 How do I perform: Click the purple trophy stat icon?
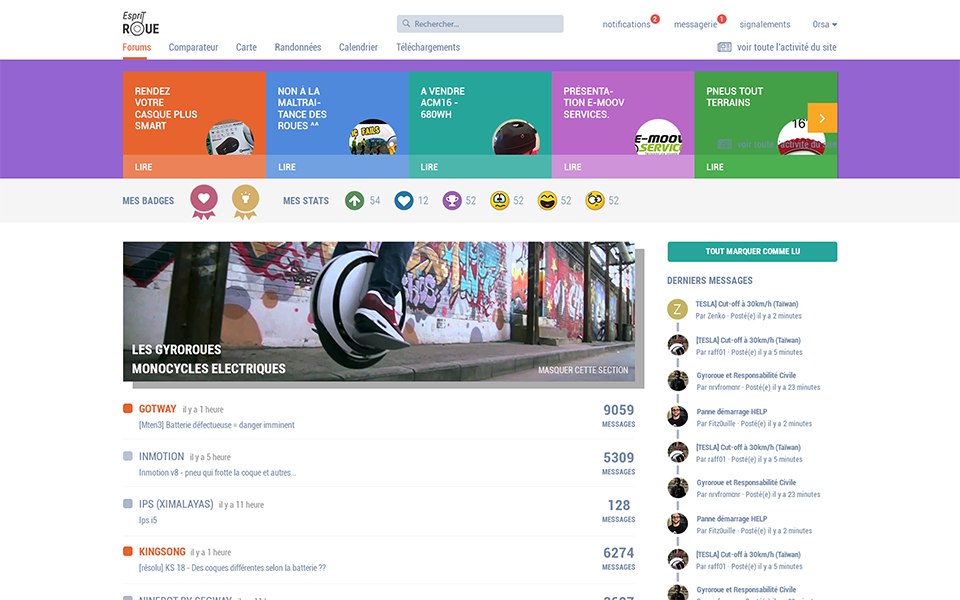pyautogui.click(x=452, y=201)
